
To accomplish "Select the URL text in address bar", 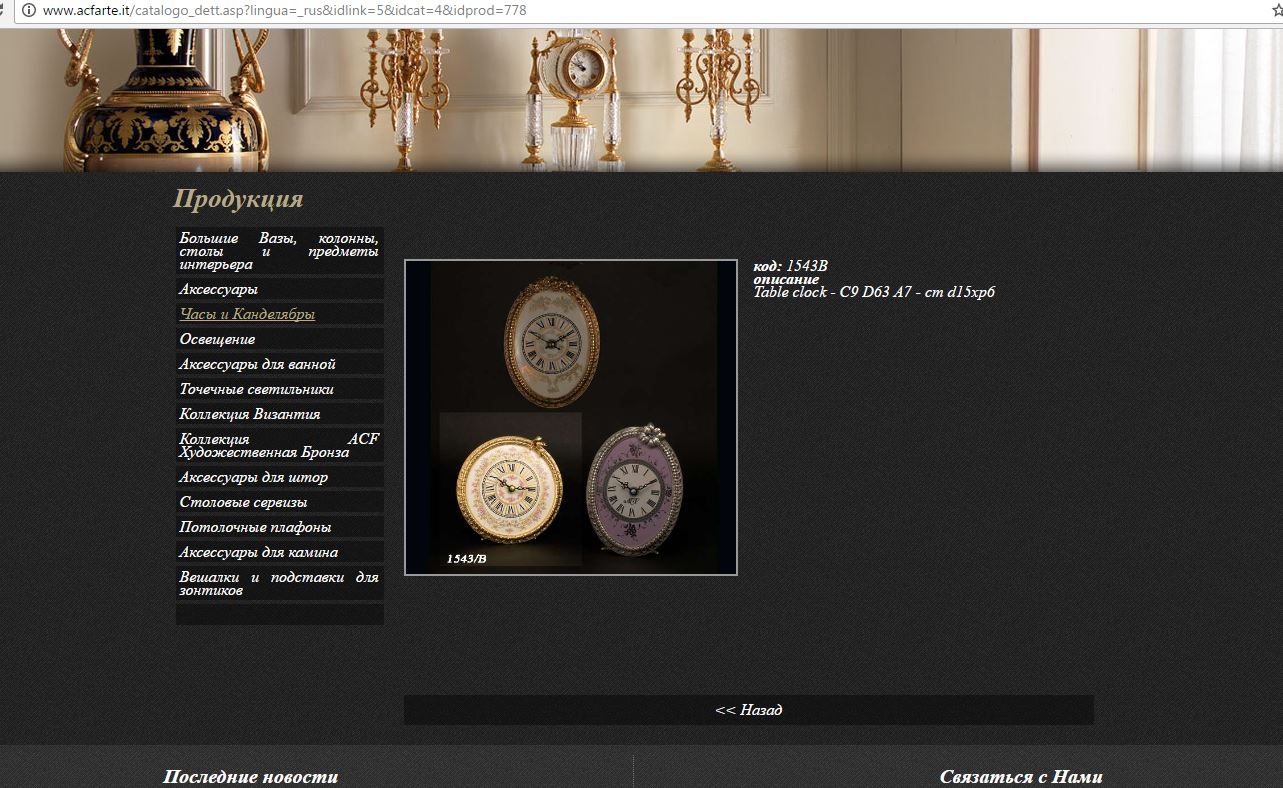I will pos(284,11).
